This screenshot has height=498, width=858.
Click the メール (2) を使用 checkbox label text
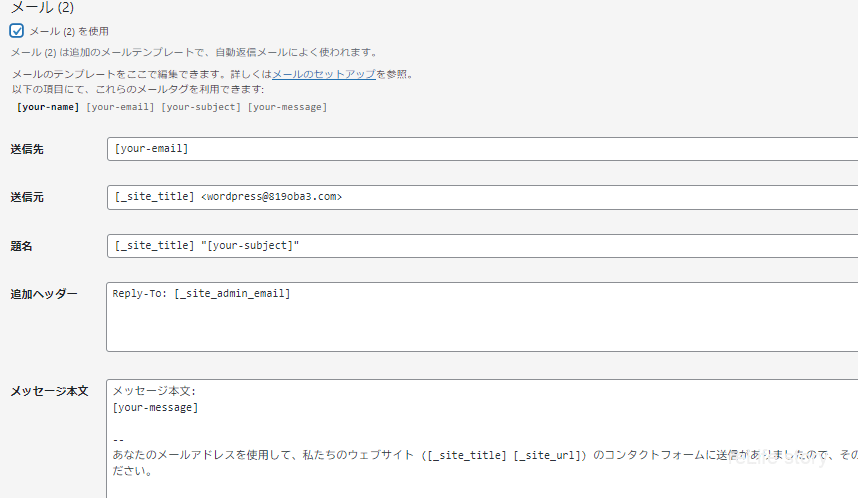(69, 31)
